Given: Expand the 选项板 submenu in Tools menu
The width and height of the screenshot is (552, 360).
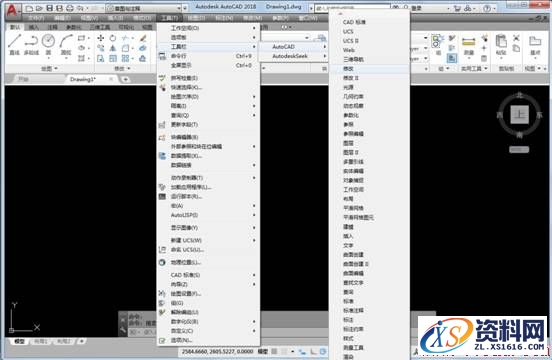Looking at the screenshot, I should [208, 37].
